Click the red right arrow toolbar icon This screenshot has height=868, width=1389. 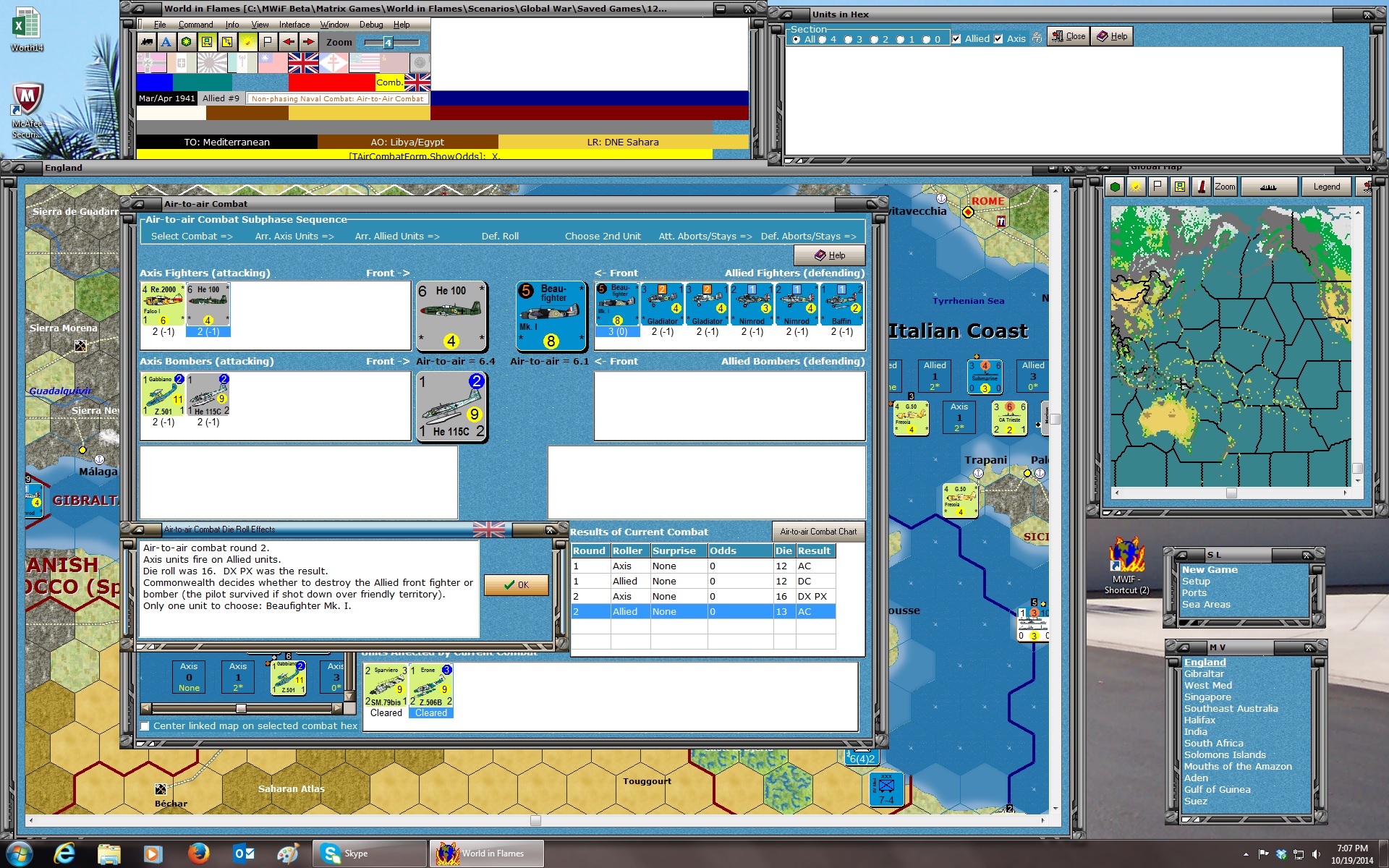pyautogui.click(x=309, y=42)
